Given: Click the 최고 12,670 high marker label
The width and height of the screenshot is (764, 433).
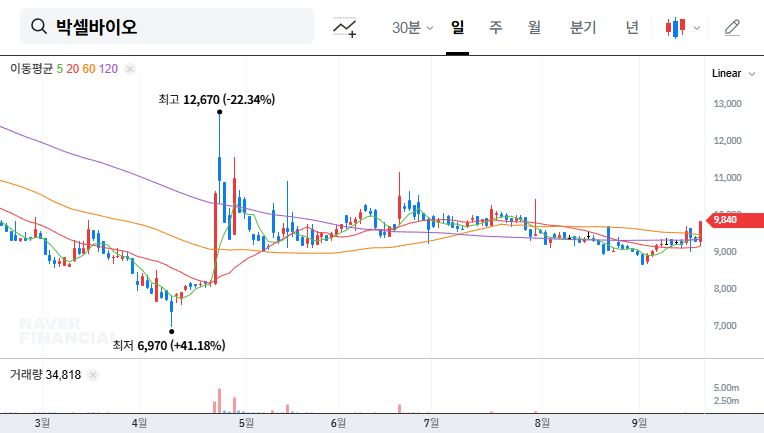Looking at the screenshot, I should [x=217, y=100].
